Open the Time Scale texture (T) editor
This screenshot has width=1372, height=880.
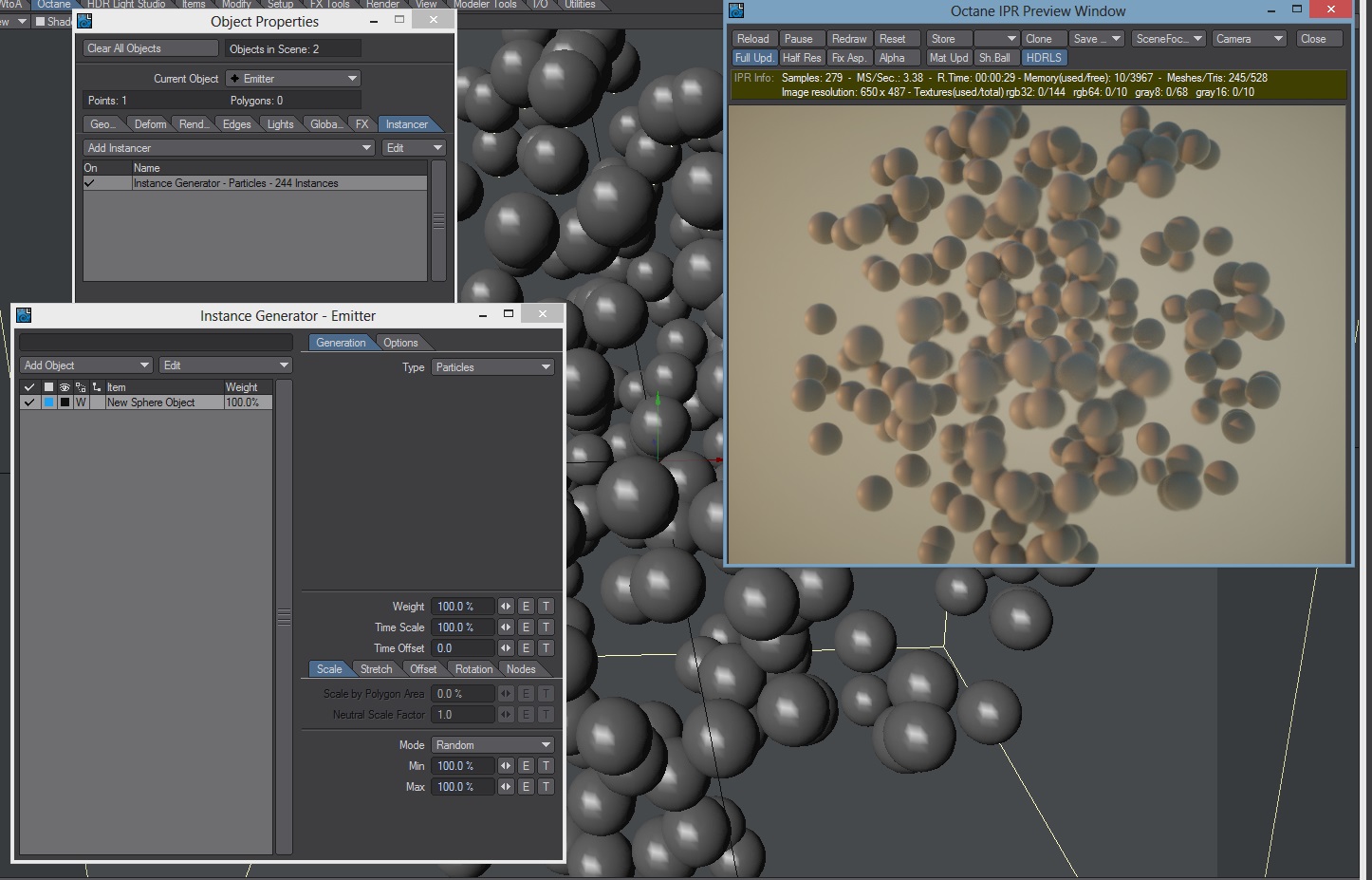click(546, 627)
